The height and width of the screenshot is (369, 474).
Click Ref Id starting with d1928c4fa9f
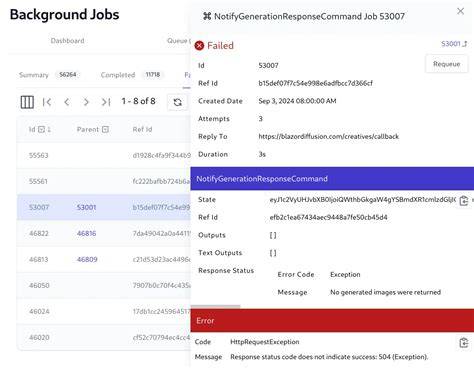(x=161, y=155)
